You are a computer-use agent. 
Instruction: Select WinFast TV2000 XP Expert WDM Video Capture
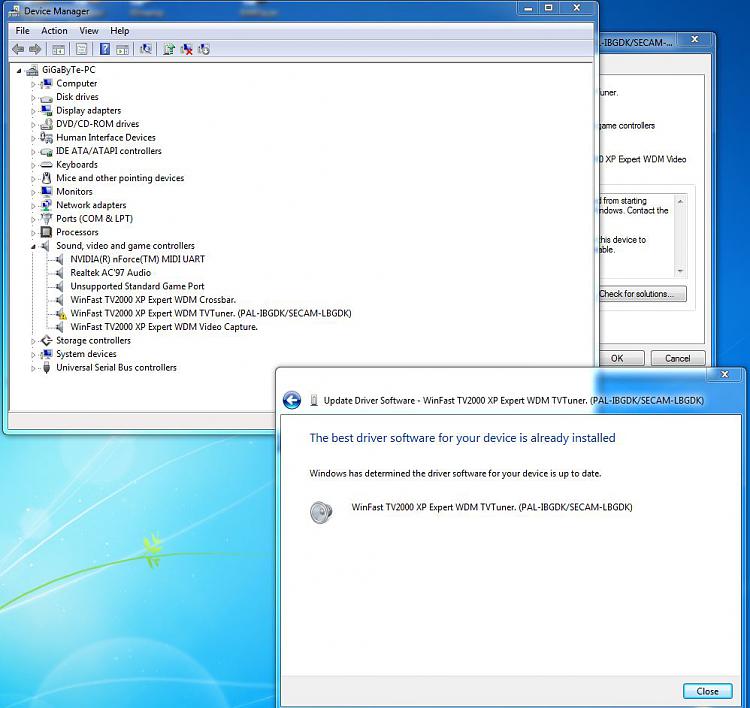pos(164,327)
